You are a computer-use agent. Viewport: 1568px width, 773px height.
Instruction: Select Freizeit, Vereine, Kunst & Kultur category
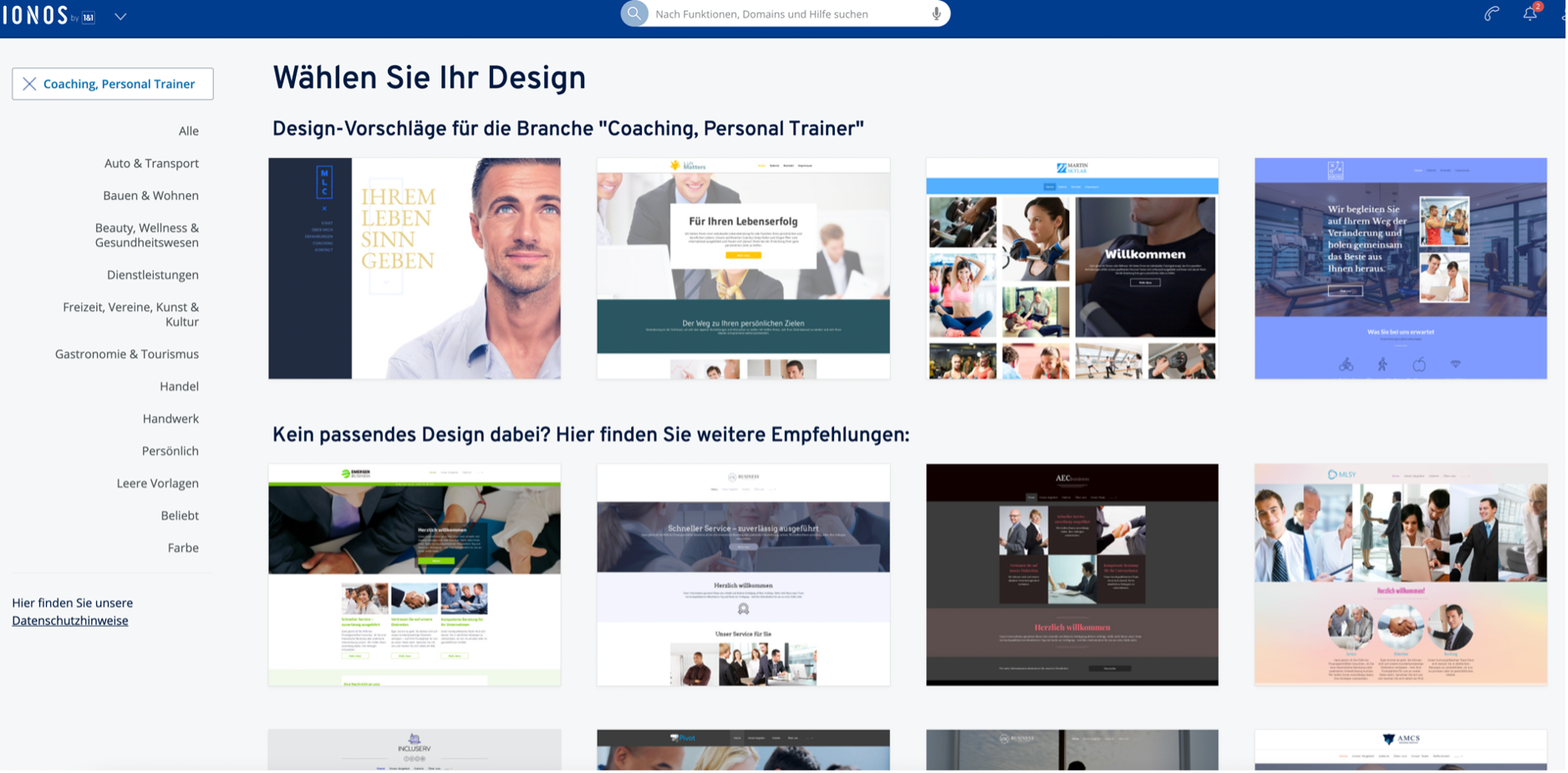point(131,314)
